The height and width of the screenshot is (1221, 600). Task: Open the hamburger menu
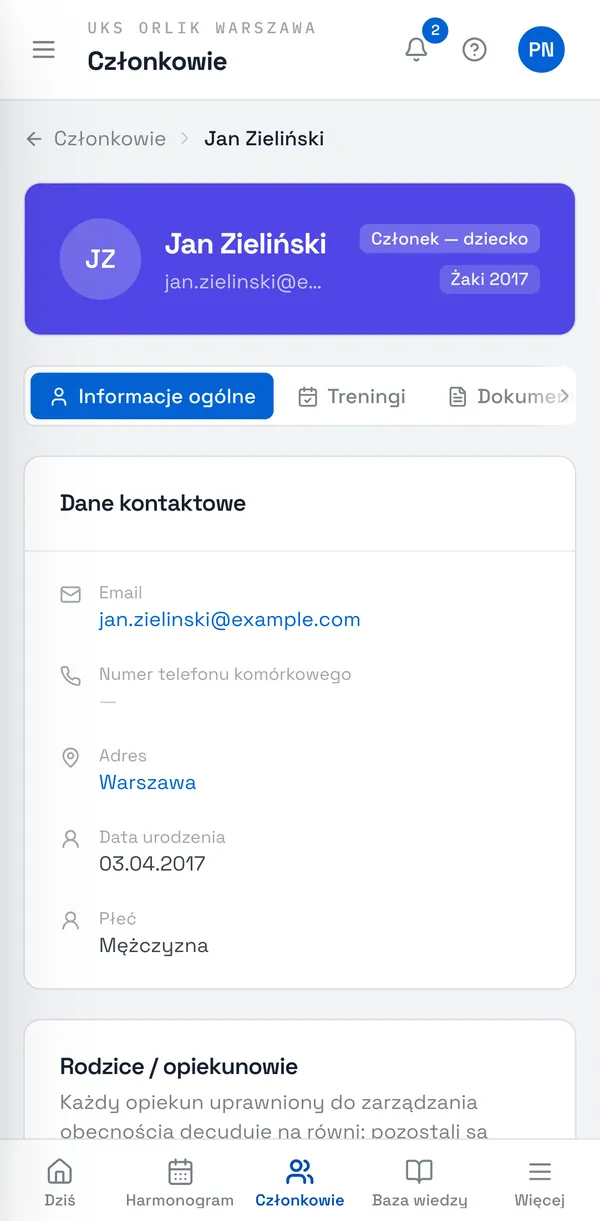[x=44, y=49]
